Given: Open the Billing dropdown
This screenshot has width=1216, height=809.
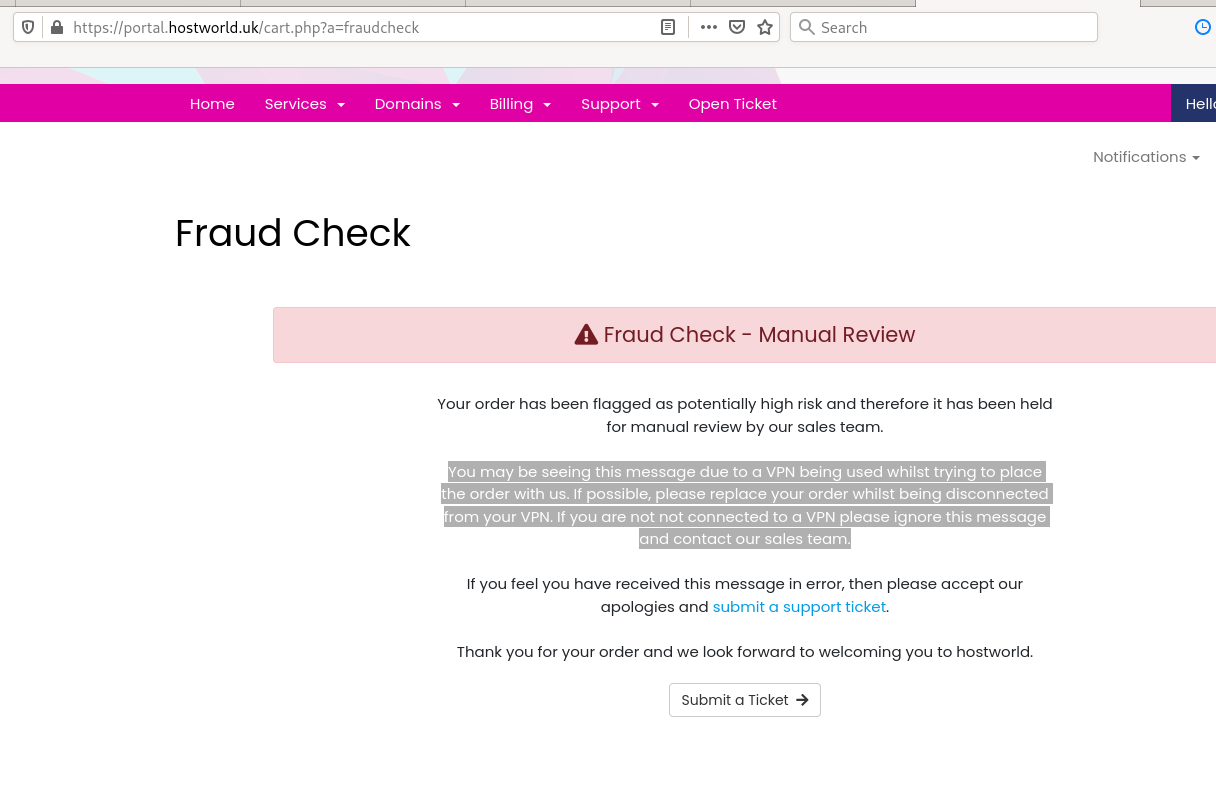Looking at the screenshot, I should tap(521, 104).
